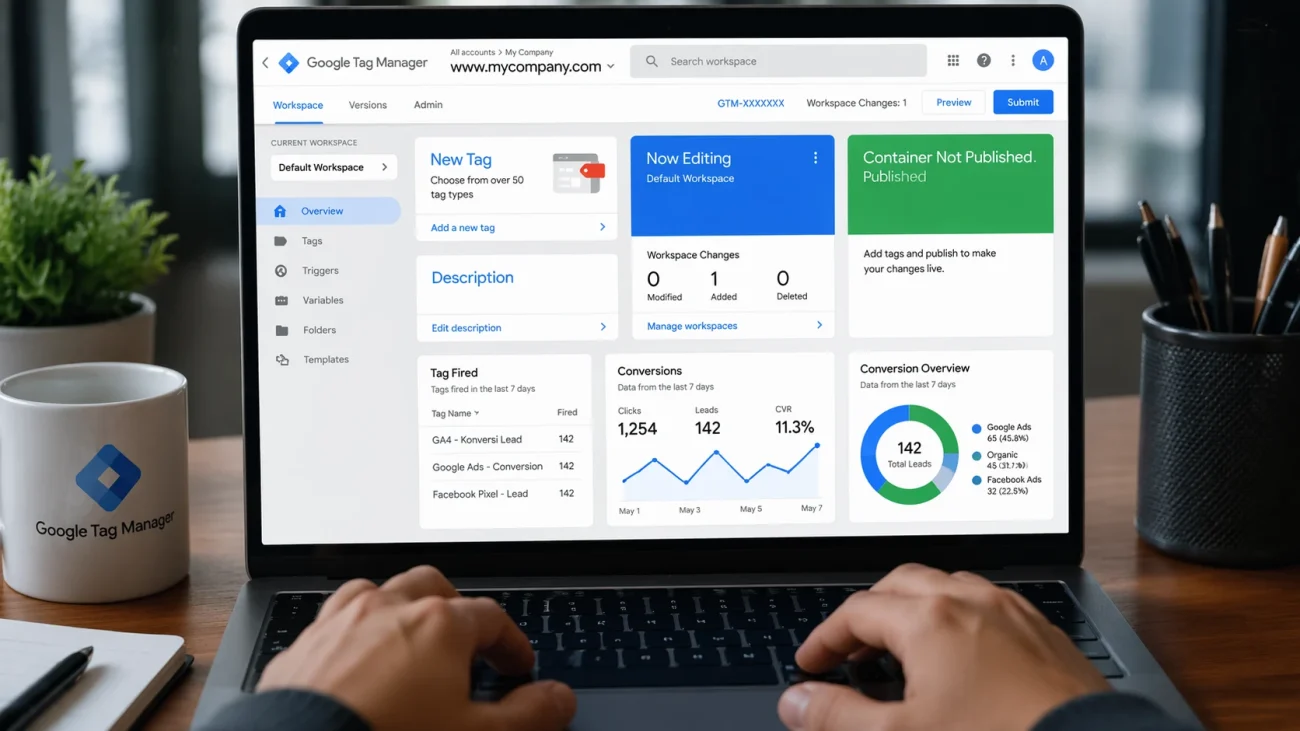This screenshot has width=1300, height=731.
Task: Click the Organic legend dot
Action: click(x=977, y=456)
